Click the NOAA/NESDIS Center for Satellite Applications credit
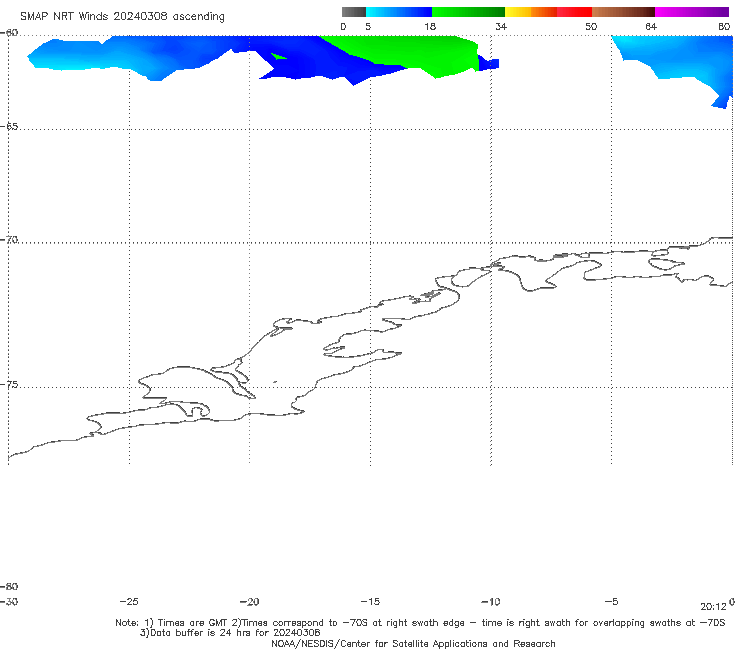740x650 pixels. tap(413, 643)
